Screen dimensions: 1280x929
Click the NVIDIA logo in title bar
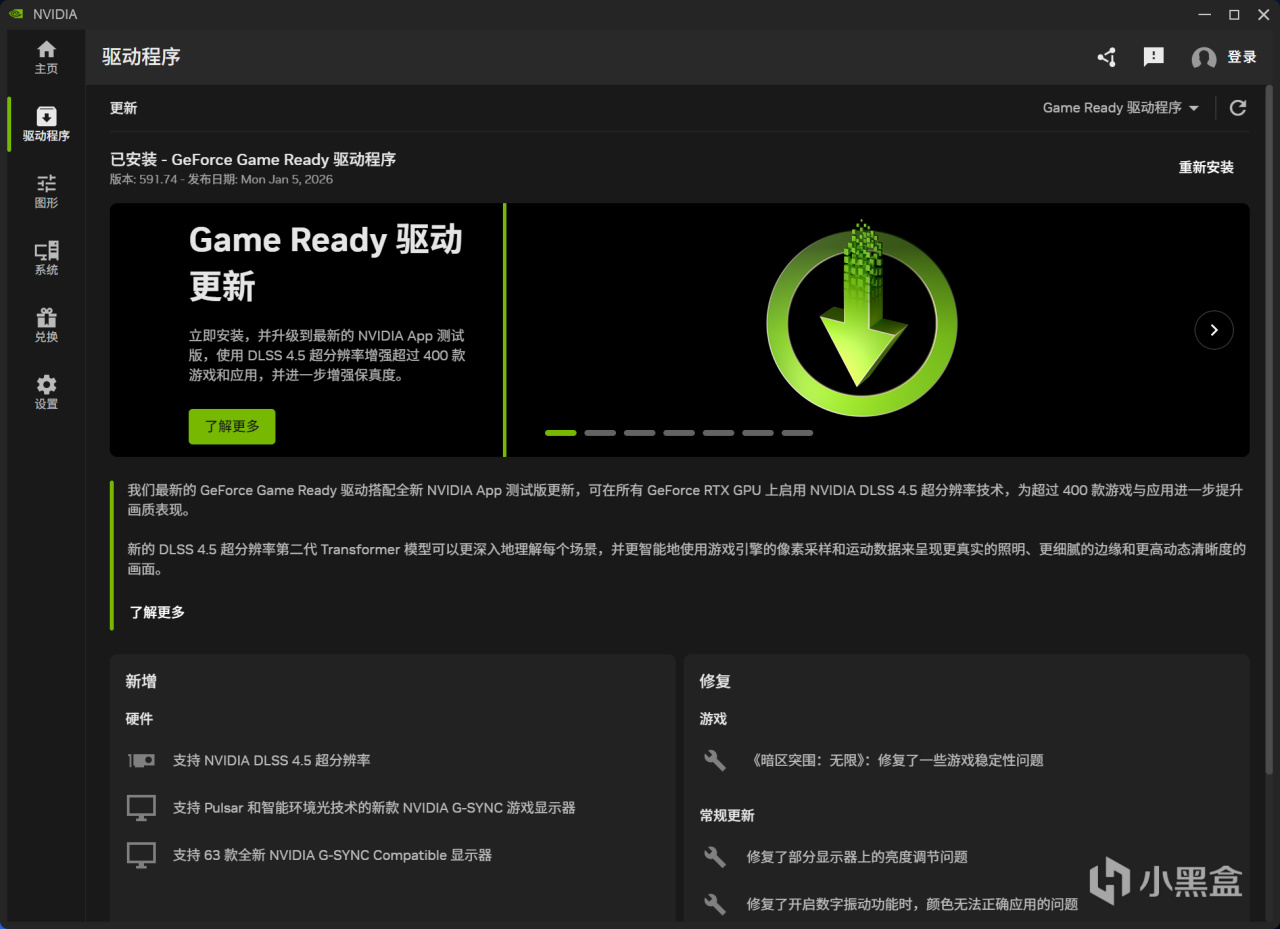(14, 14)
